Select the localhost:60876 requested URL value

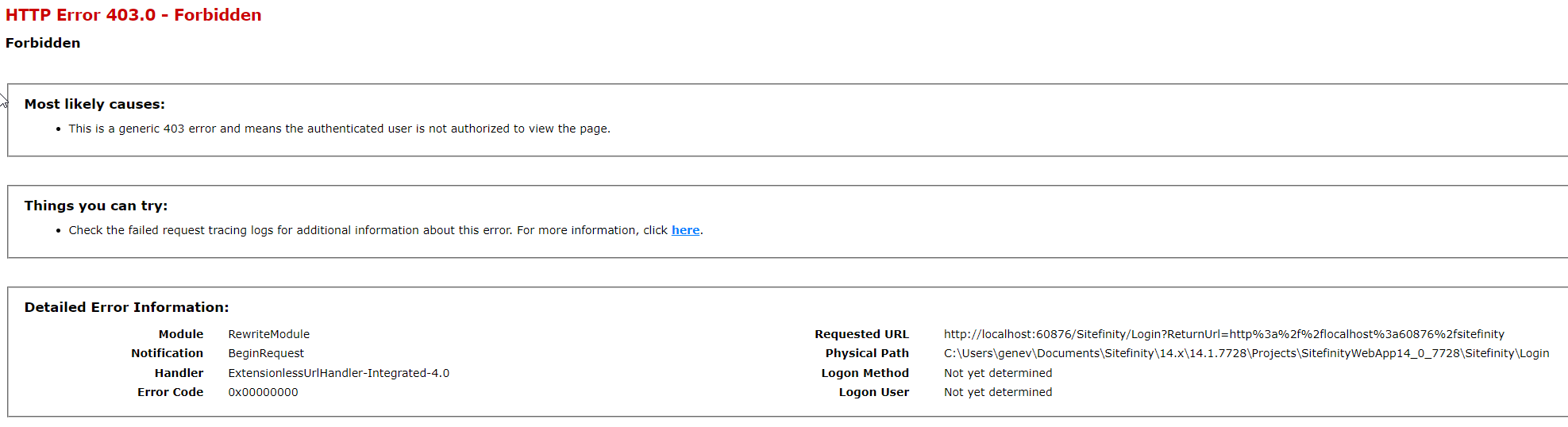pyautogui.click(x=1224, y=334)
